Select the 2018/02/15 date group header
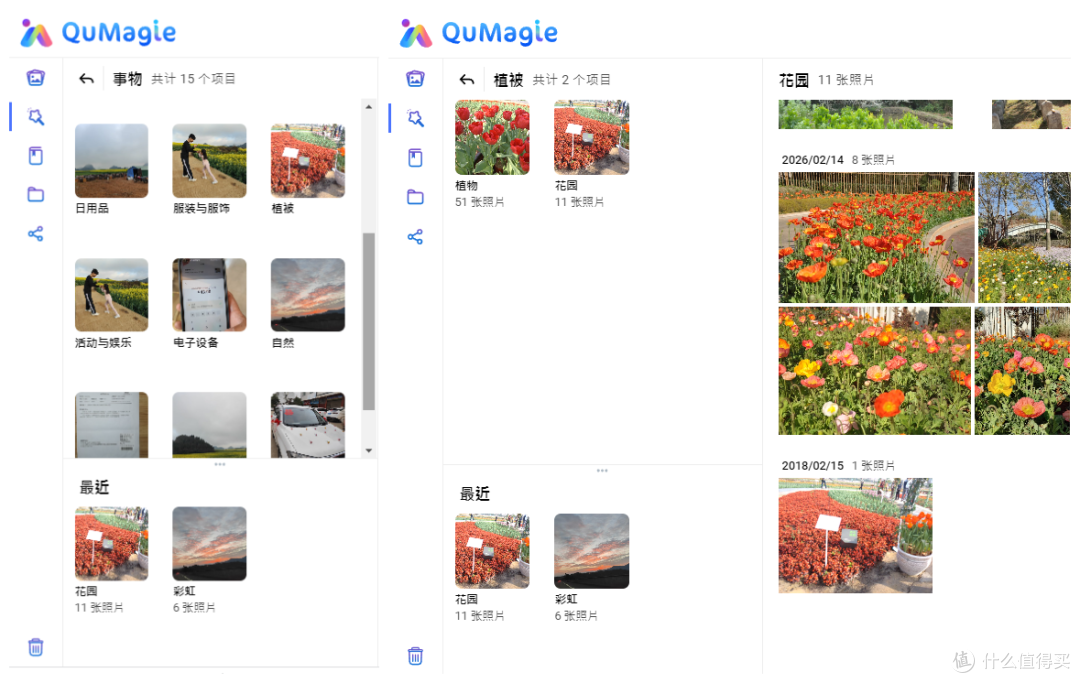The height and width of the screenshot is (683, 1080). click(812, 465)
